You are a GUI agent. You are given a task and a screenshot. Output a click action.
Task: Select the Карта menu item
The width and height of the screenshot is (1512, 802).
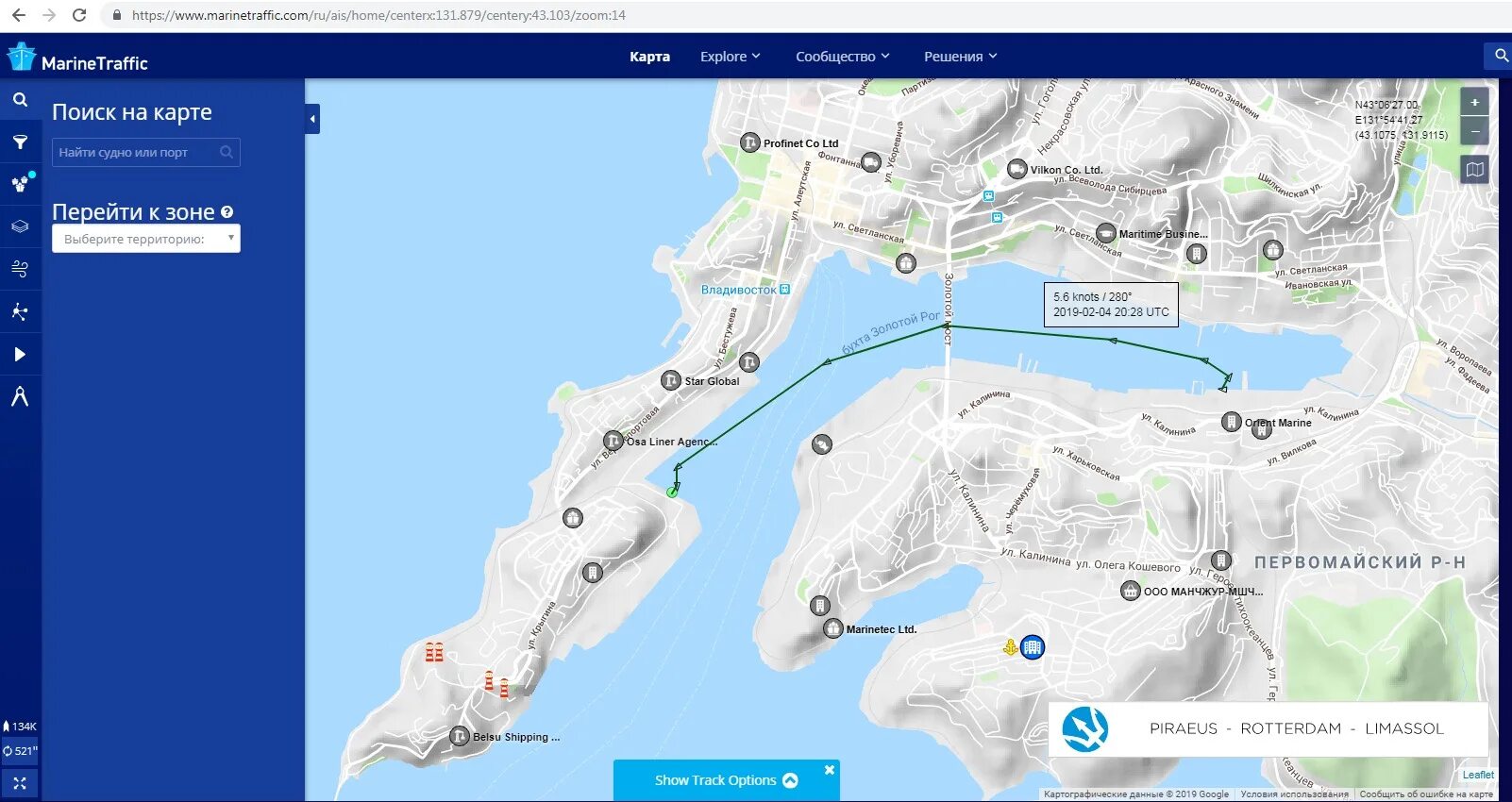click(x=649, y=57)
